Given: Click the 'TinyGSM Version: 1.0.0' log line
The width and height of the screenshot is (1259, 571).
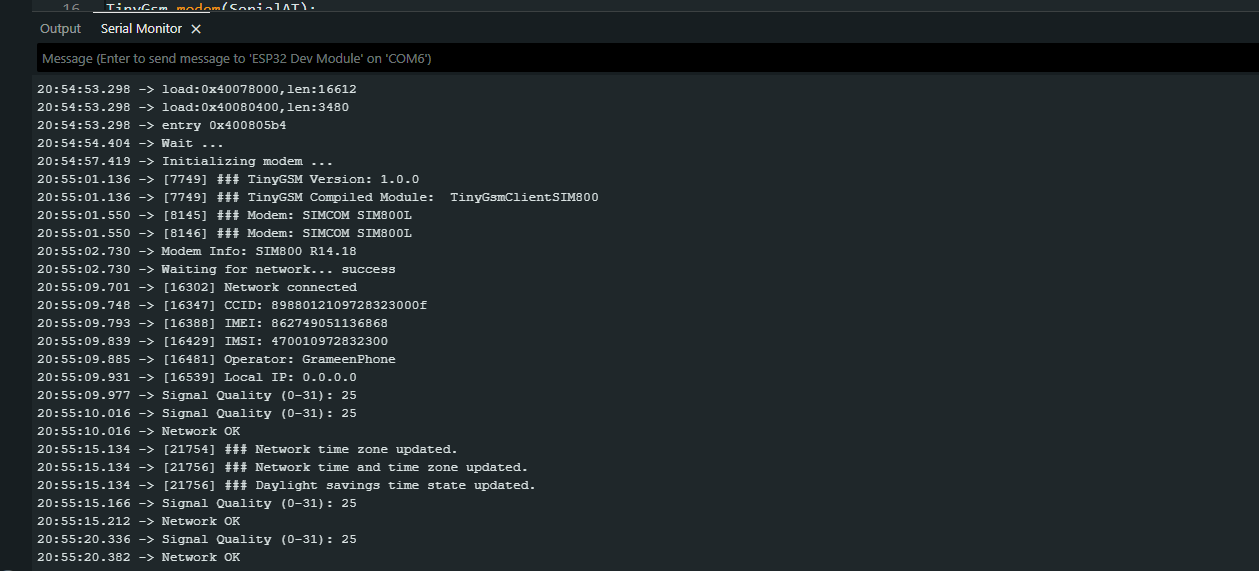Looking at the screenshot, I should click(x=337, y=179).
